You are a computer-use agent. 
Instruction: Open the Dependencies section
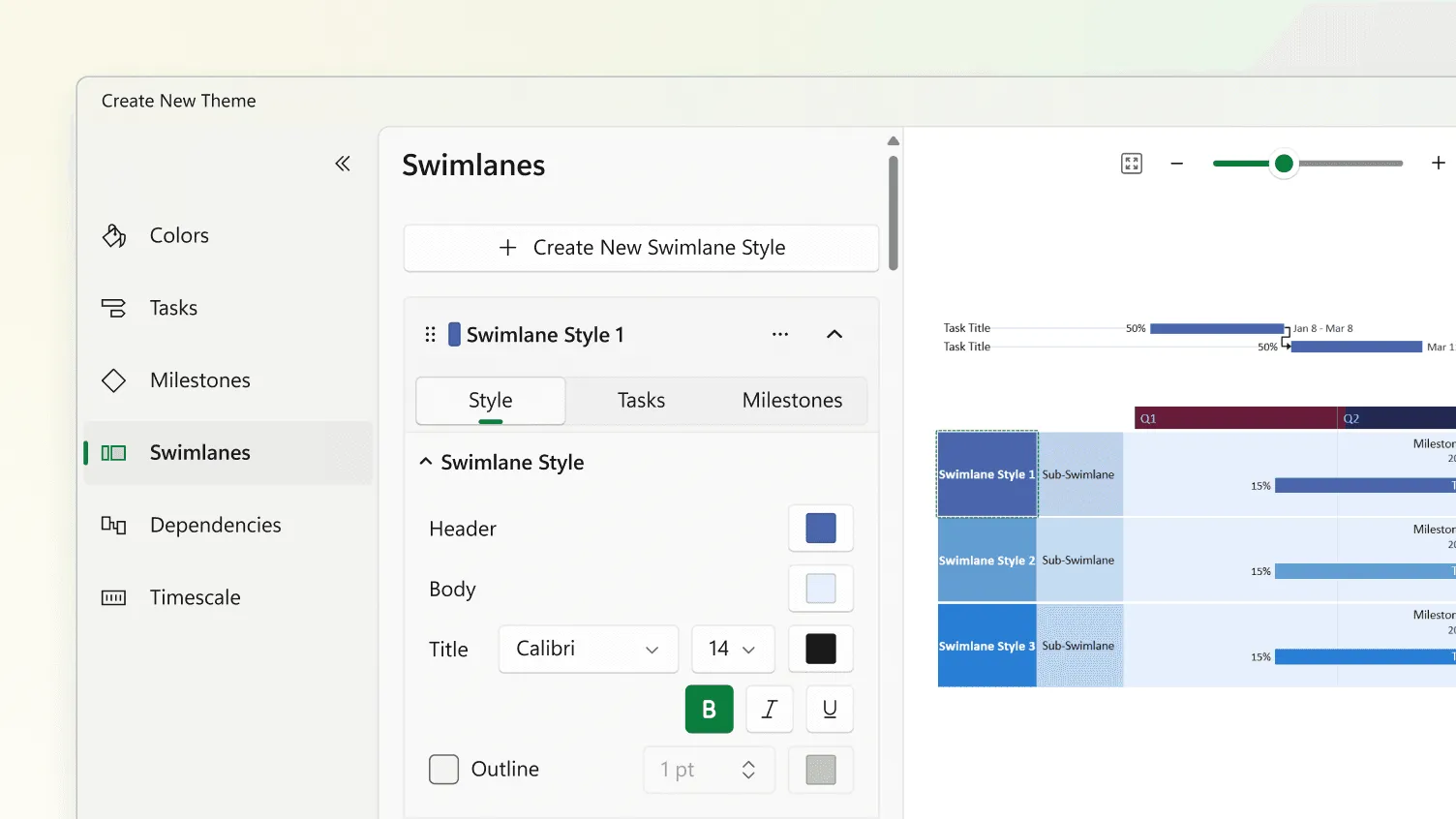click(x=228, y=525)
